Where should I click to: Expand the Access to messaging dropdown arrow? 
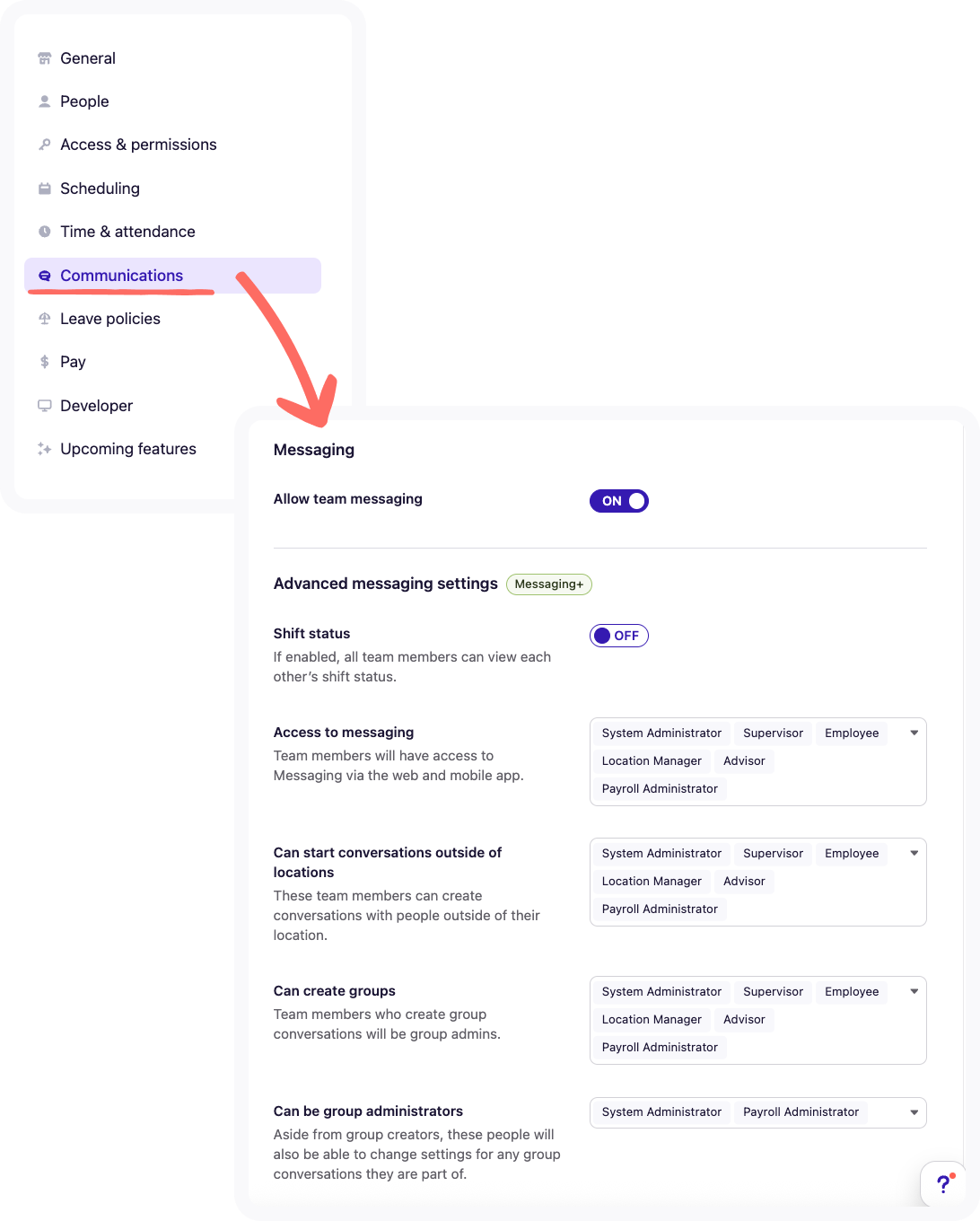914,733
